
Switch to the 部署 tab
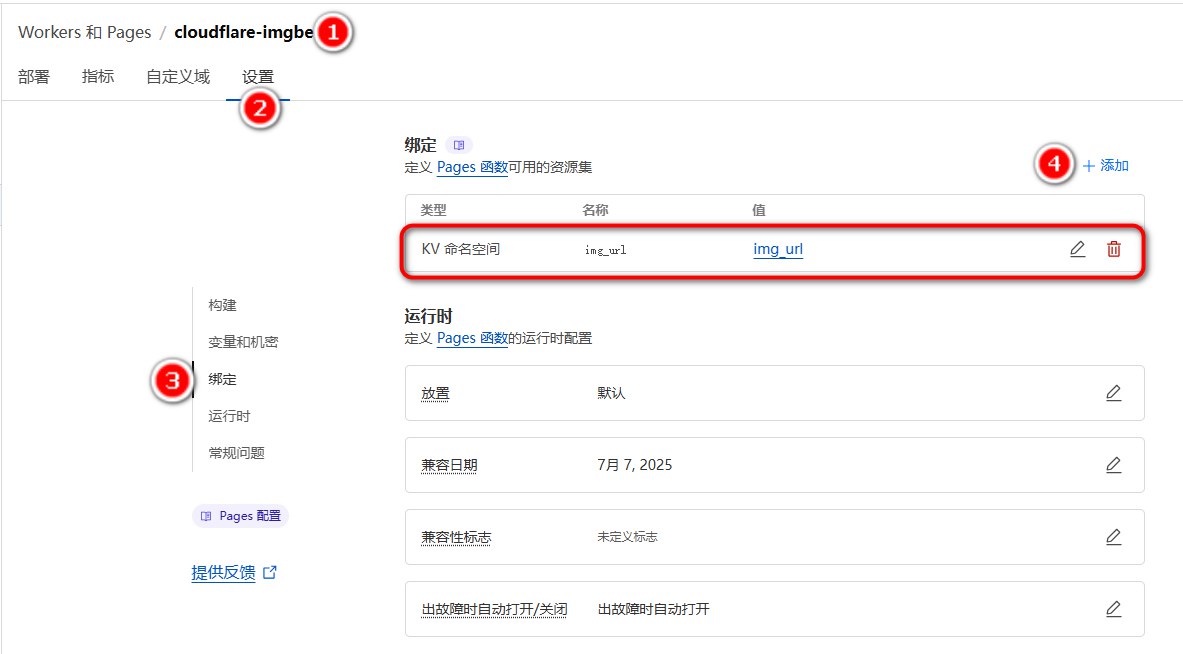pos(33,76)
